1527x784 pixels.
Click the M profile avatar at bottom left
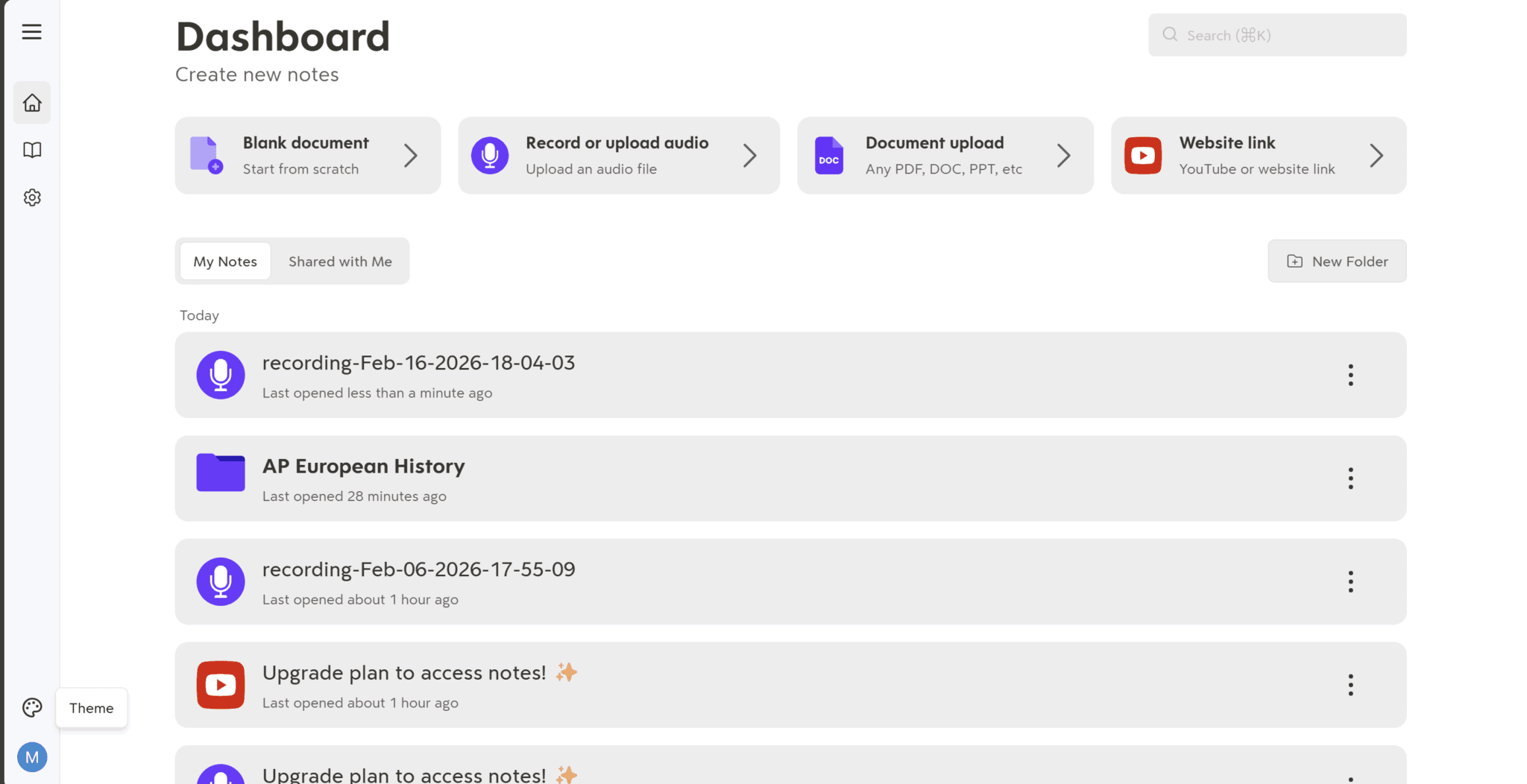click(x=32, y=756)
